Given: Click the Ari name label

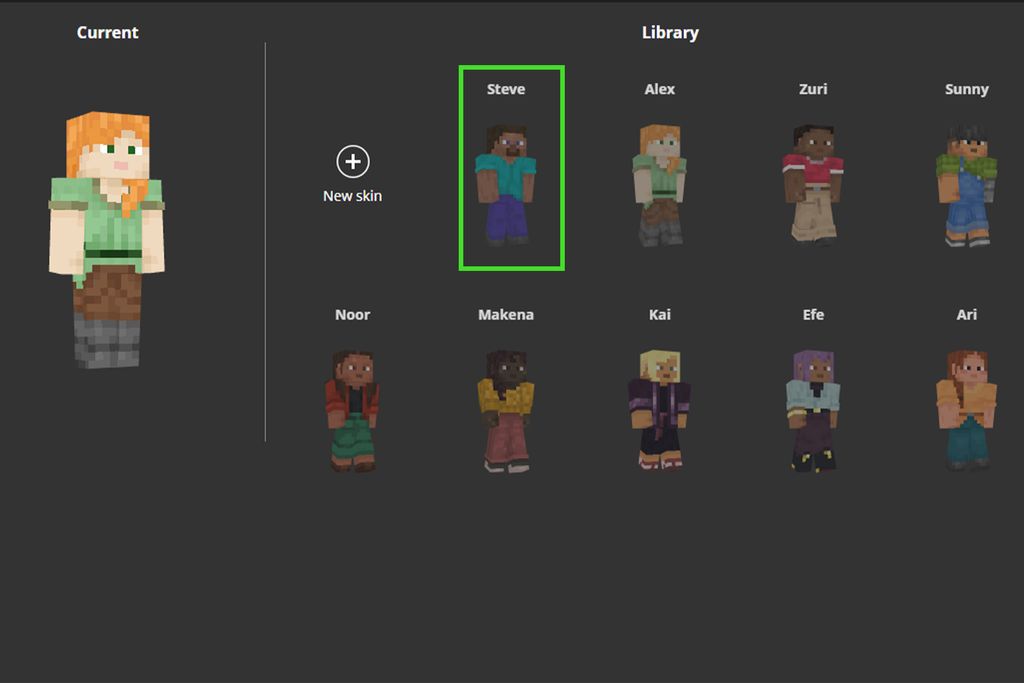Looking at the screenshot, I should [x=967, y=315].
